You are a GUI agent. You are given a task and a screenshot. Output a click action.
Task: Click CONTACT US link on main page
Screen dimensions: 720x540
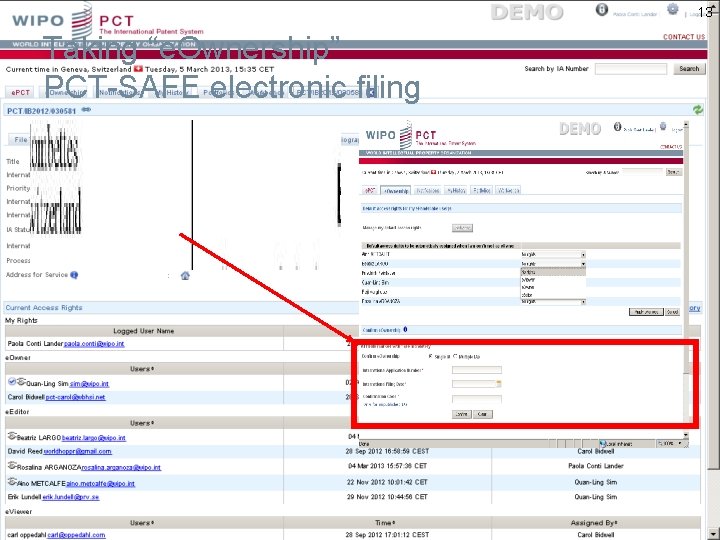click(684, 37)
